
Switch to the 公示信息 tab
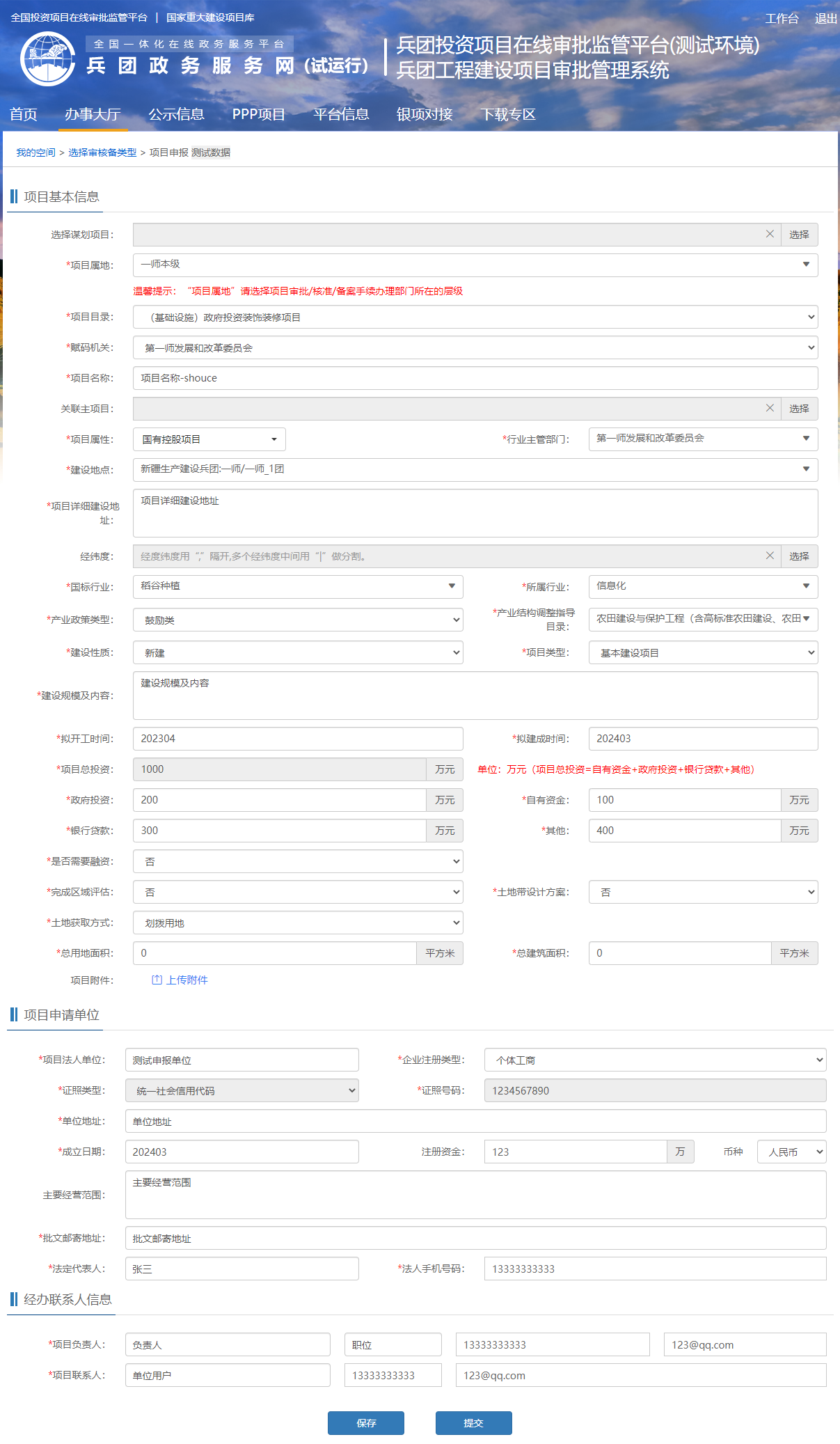click(x=176, y=114)
